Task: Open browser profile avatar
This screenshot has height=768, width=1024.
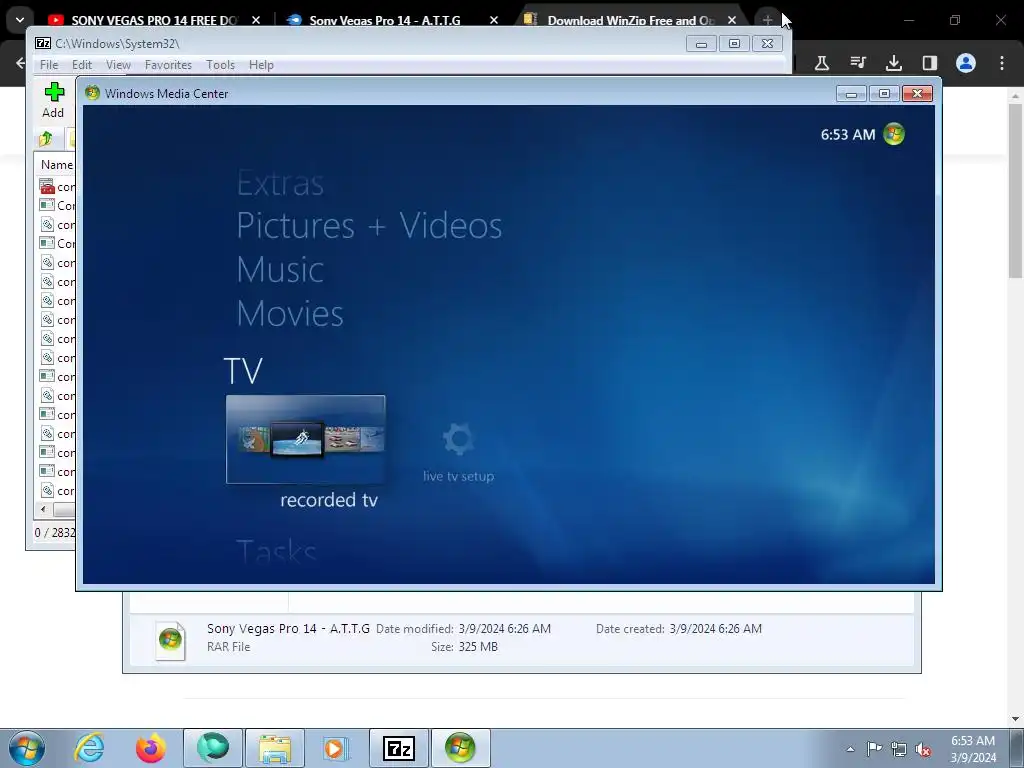Action: [x=966, y=63]
